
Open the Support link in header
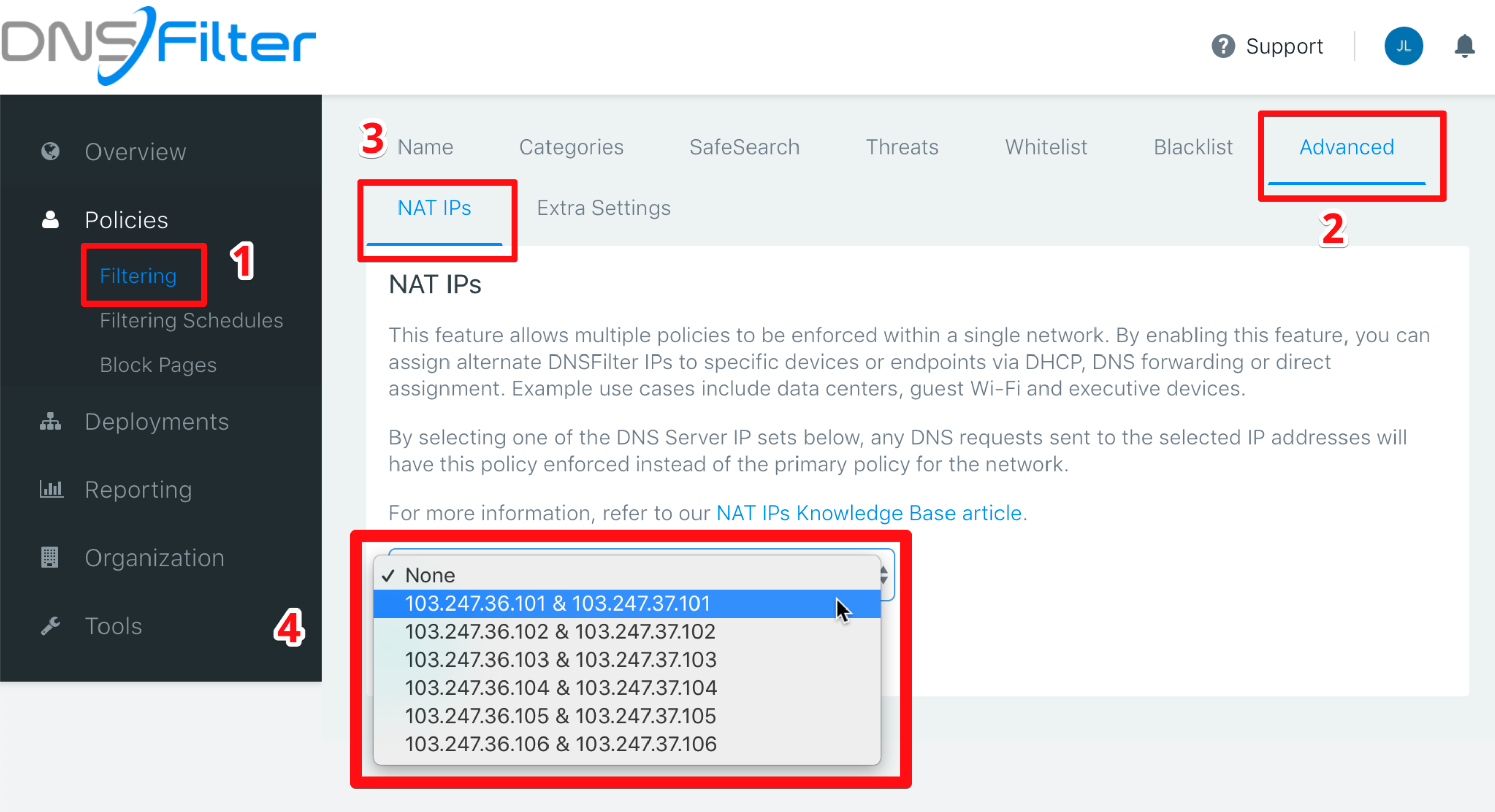tap(1284, 46)
